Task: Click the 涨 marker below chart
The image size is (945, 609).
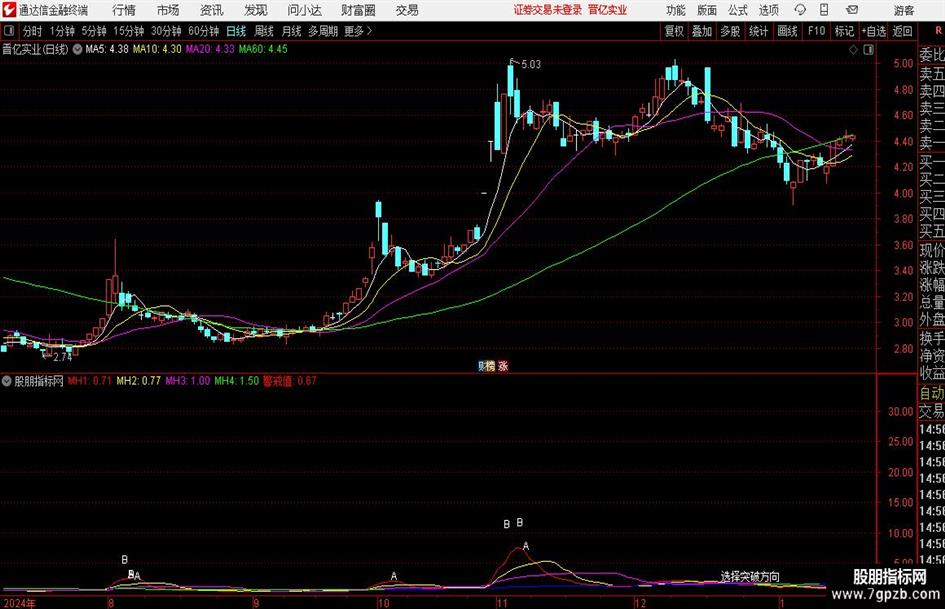Action: pyautogui.click(x=503, y=366)
